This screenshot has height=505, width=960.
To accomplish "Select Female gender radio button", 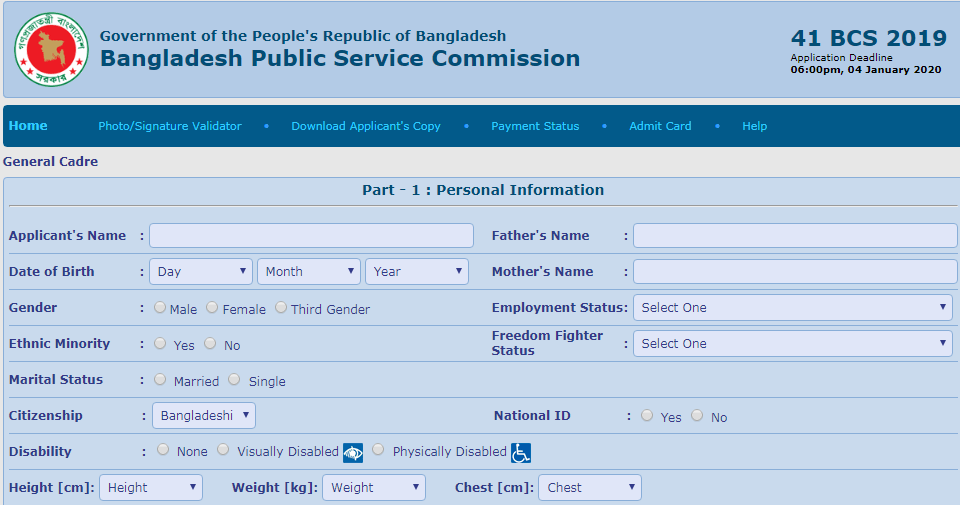I will tap(212, 307).
